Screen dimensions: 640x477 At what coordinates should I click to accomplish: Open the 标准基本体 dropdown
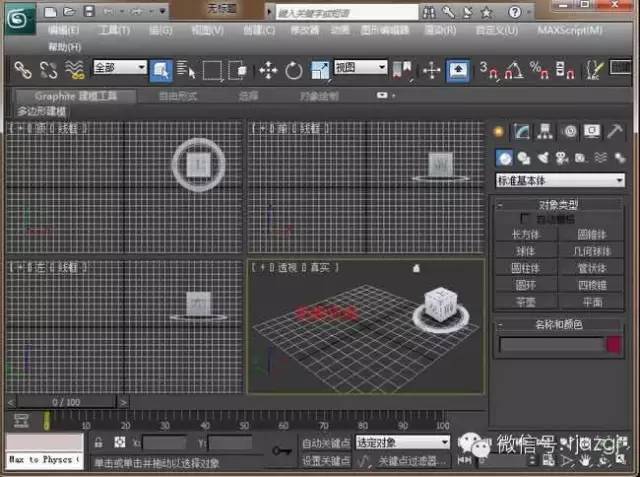(x=559, y=181)
